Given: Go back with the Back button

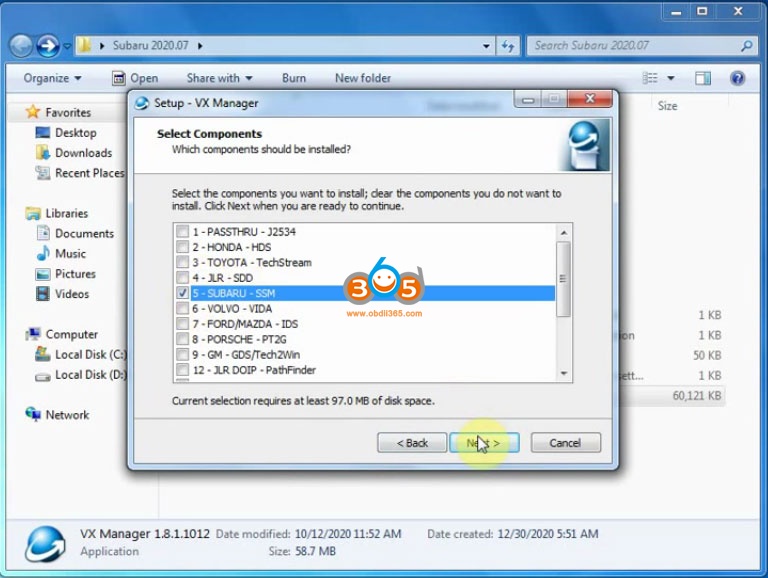Looking at the screenshot, I should click(x=412, y=443).
